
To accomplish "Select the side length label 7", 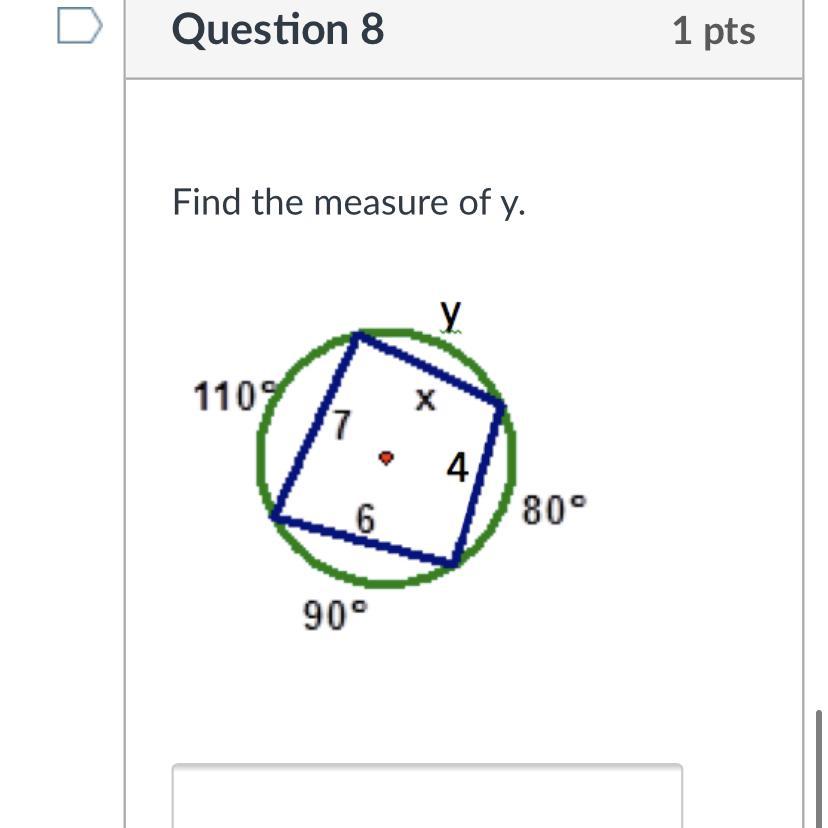I will (x=342, y=425).
